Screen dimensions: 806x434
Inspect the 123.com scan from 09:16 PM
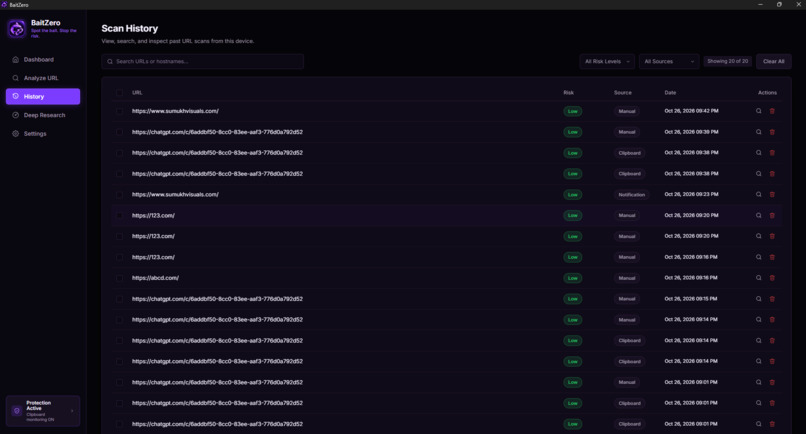coord(758,257)
